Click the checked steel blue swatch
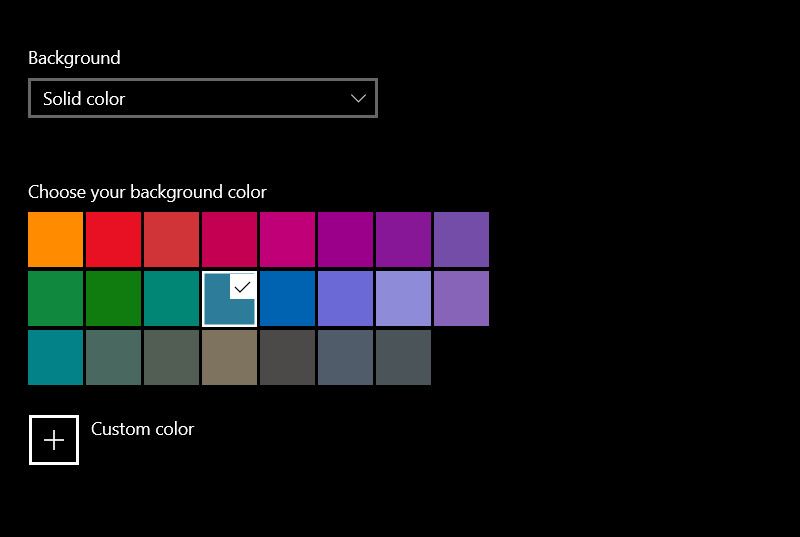800x537 pixels. (x=229, y=298)
